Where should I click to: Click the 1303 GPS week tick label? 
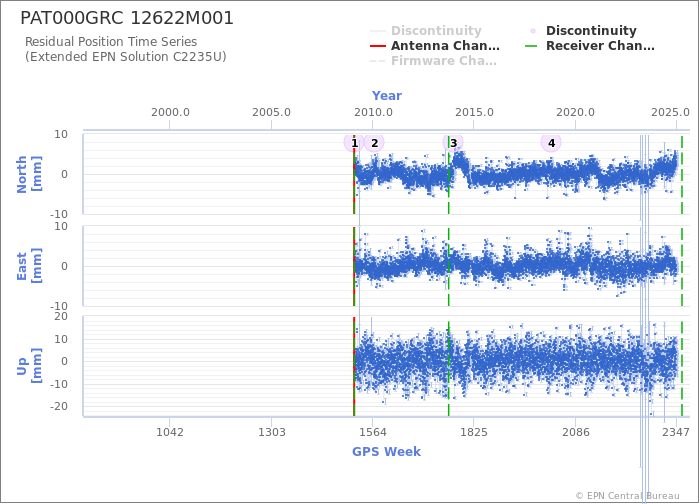click(272, 432)
